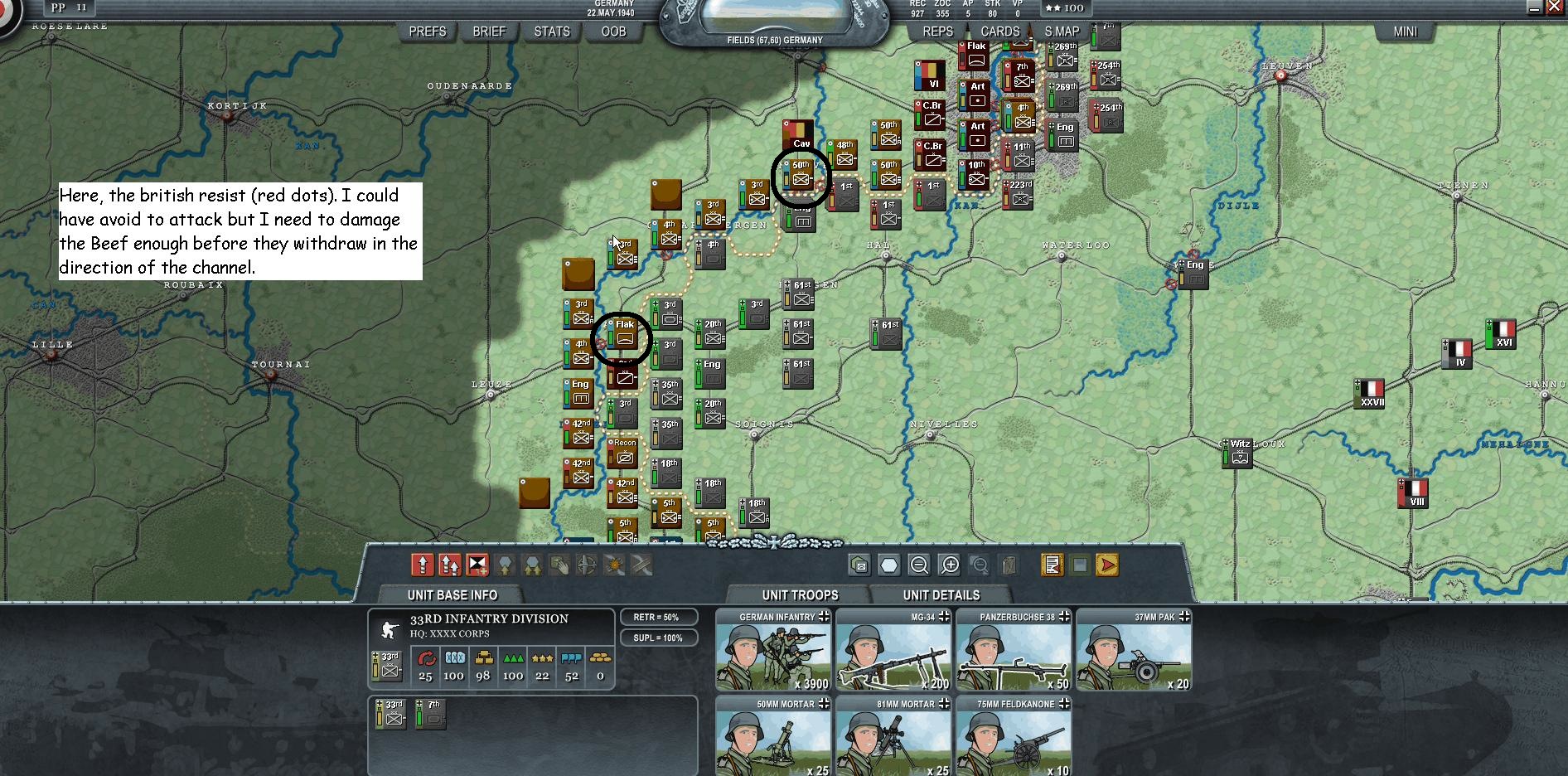
Task: Click RETR = 50% retreat setting
Action: coord(659,618)
